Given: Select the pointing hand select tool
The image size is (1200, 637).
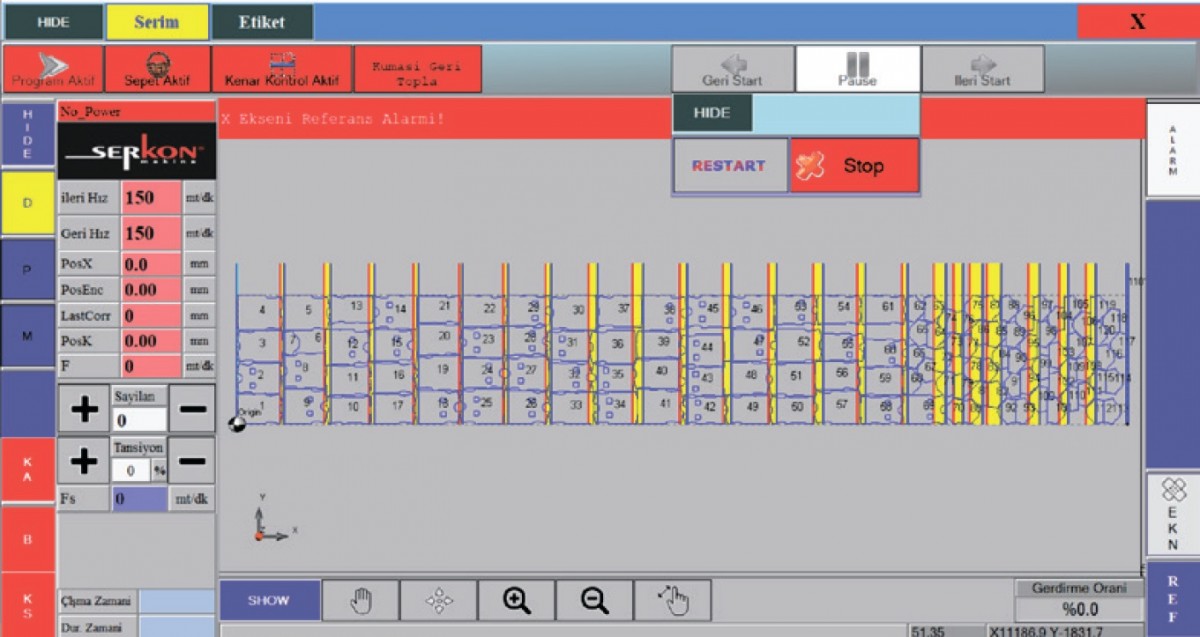Looking at the screenshot, I should coord(673,600).
